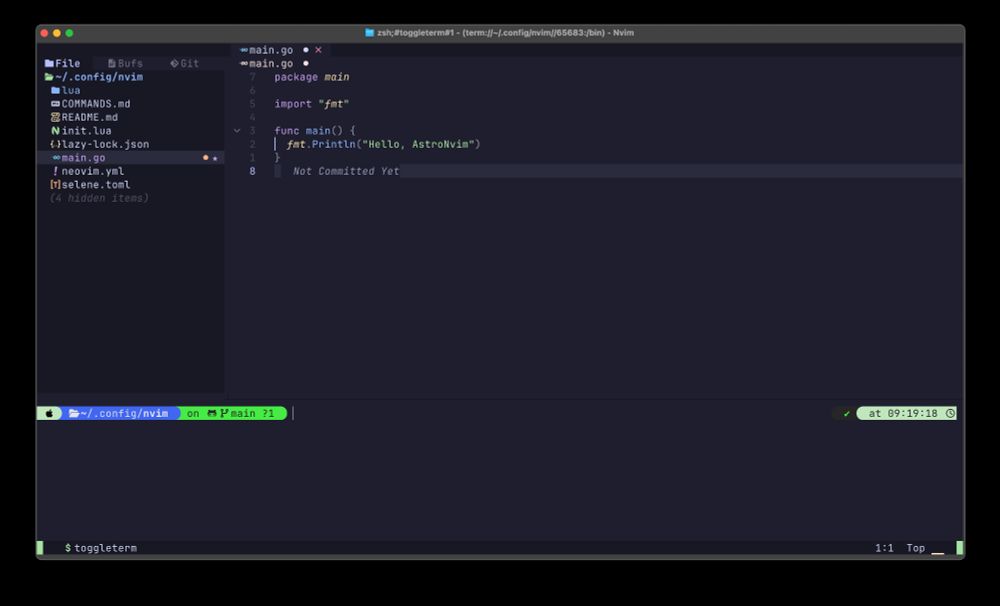Switch to the Git tab in sidebar
Viewport: 1000px width, 606px height.
click(x=185, y=63)
